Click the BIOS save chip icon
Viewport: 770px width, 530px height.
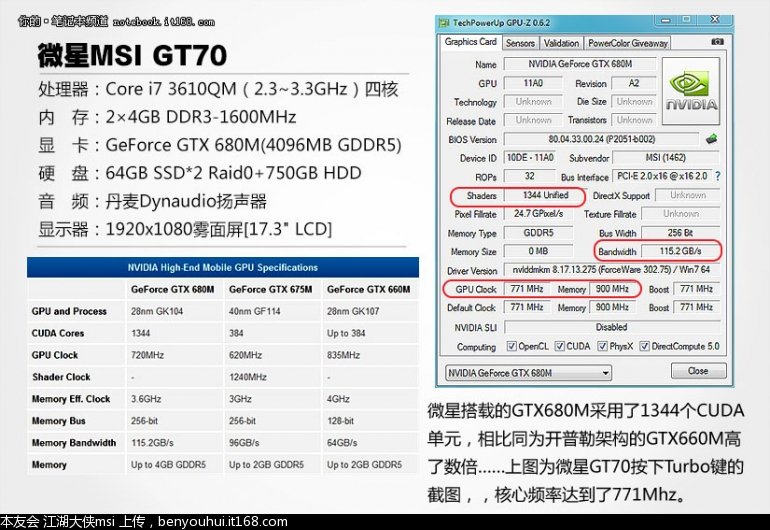point(712,139)
